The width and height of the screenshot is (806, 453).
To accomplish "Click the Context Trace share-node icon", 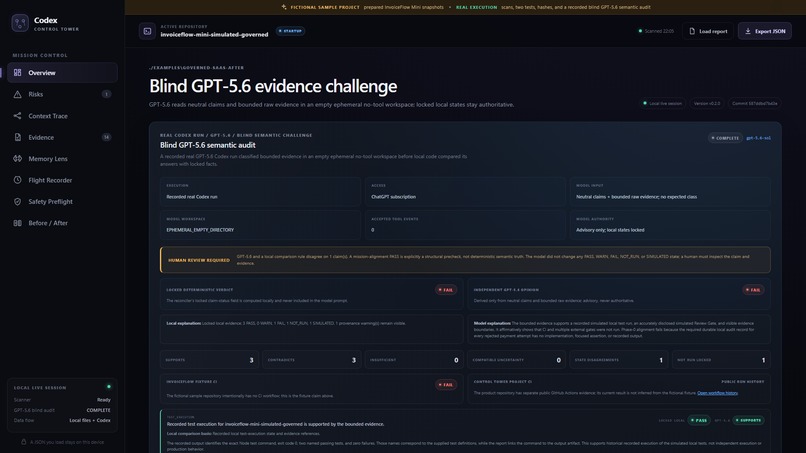I will pyautogui.click(x=17, y=116).
